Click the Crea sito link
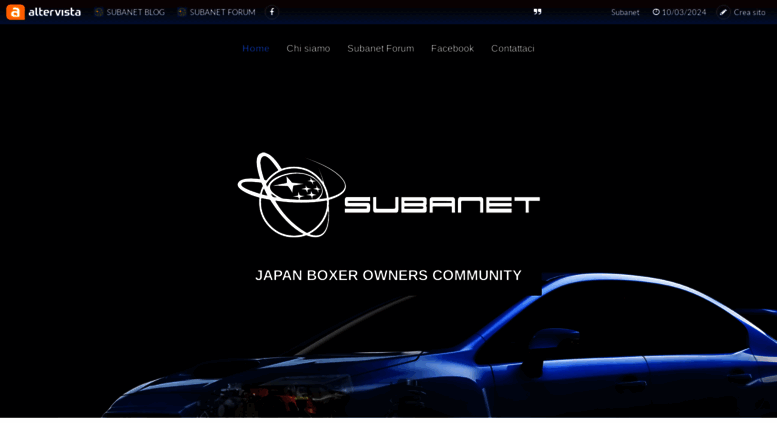The width and height of the screenshot is (777, 423). (x=749, y=12)
